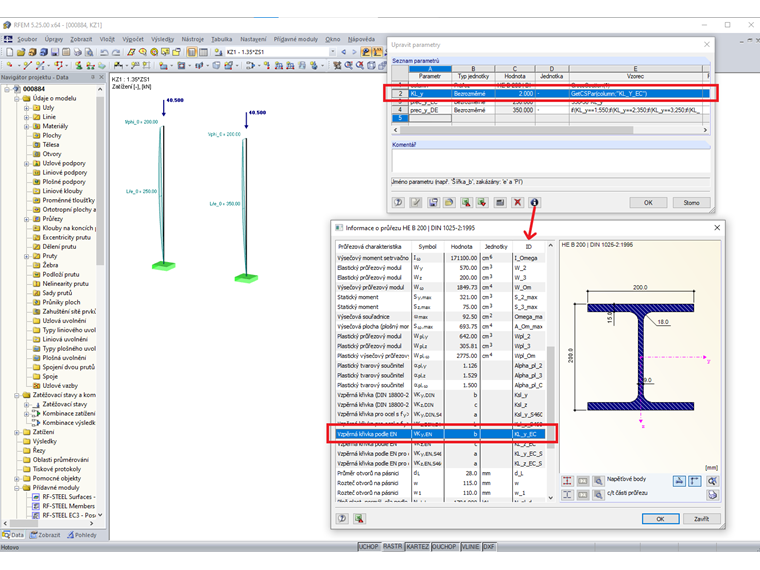Expand the Pruty tree node
This screenshot has height=570, width=760.
(x=27, y=256)
